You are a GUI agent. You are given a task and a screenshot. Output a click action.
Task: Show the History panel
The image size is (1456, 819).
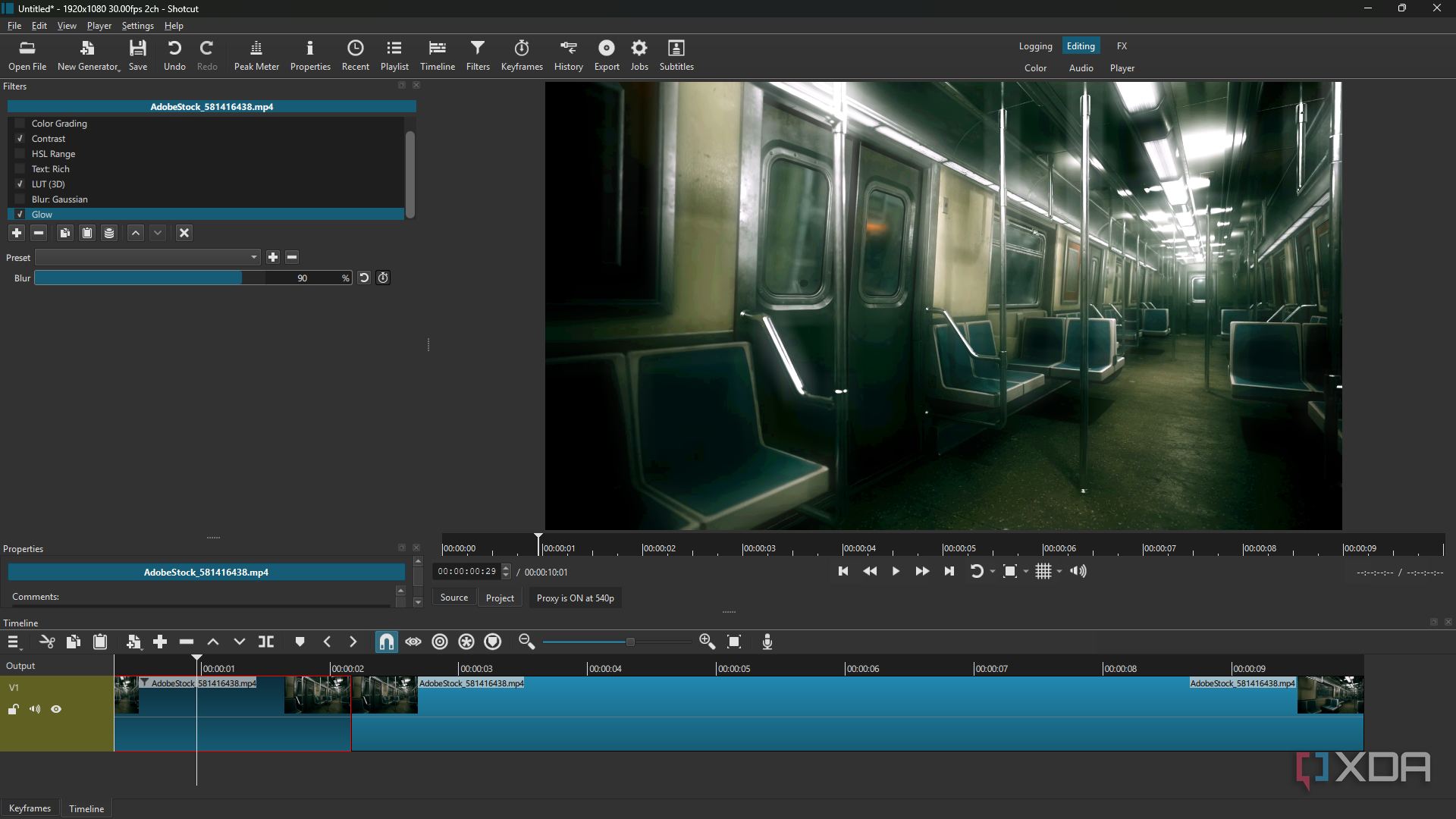pos(568,55)
